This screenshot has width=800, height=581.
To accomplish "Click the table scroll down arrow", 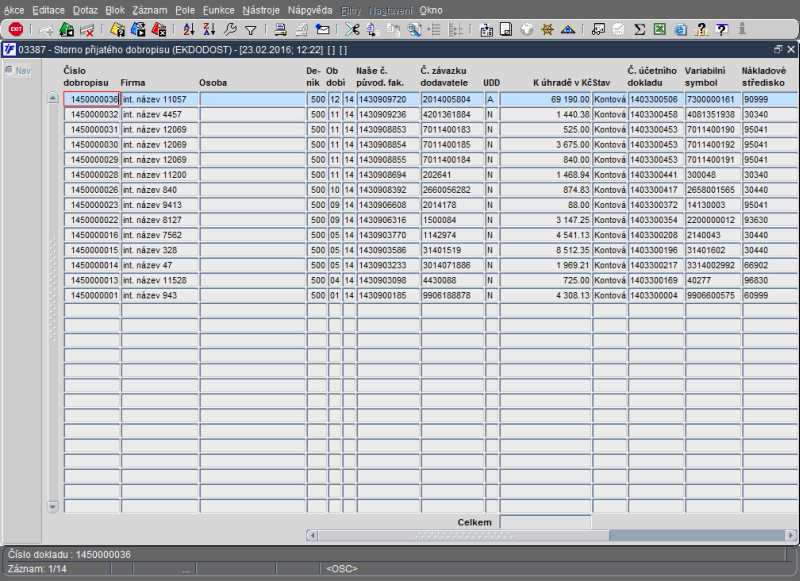I will pos(53,507).
